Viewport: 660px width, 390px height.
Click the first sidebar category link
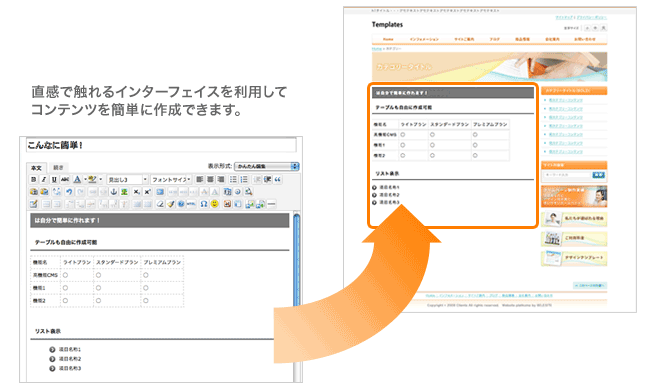click(566, 100)
